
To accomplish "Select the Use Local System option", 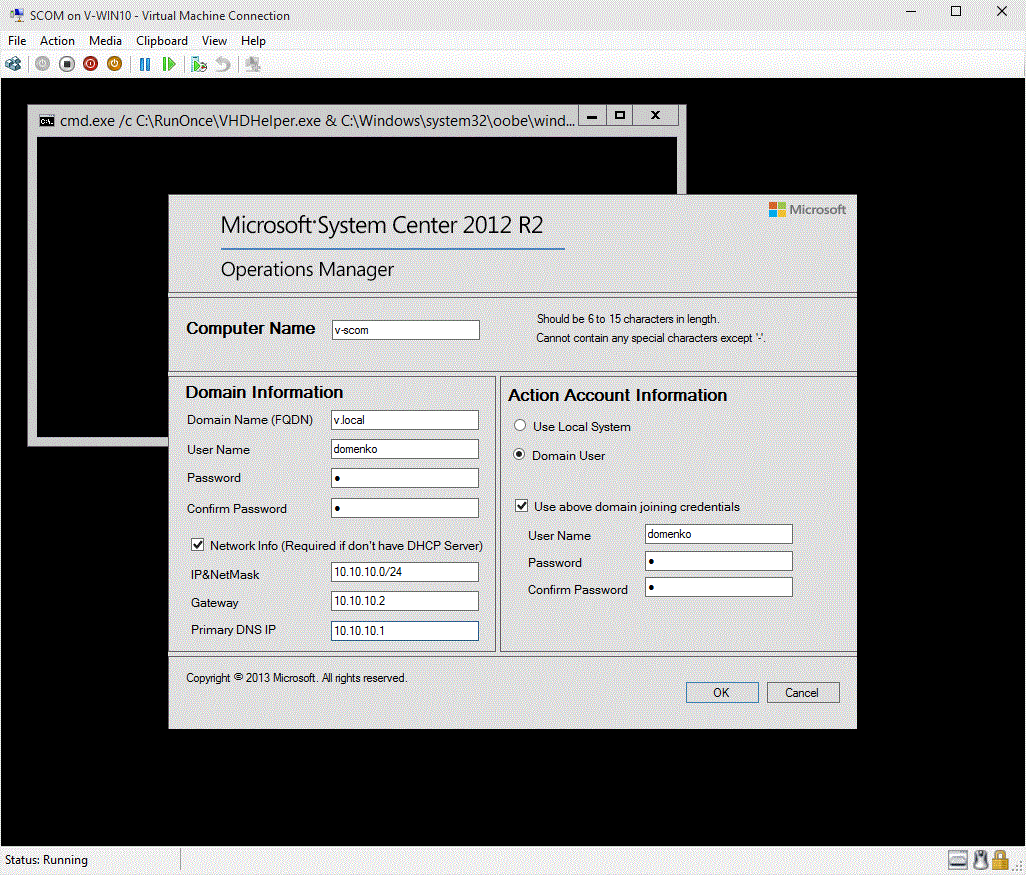I will [520, 426].
